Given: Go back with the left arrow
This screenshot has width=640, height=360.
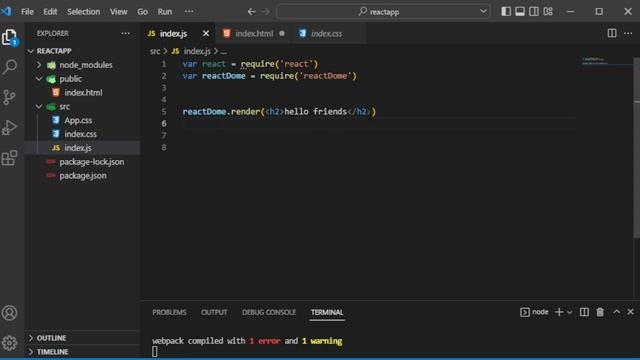Looking at the screenshot, I should point(252,11).
